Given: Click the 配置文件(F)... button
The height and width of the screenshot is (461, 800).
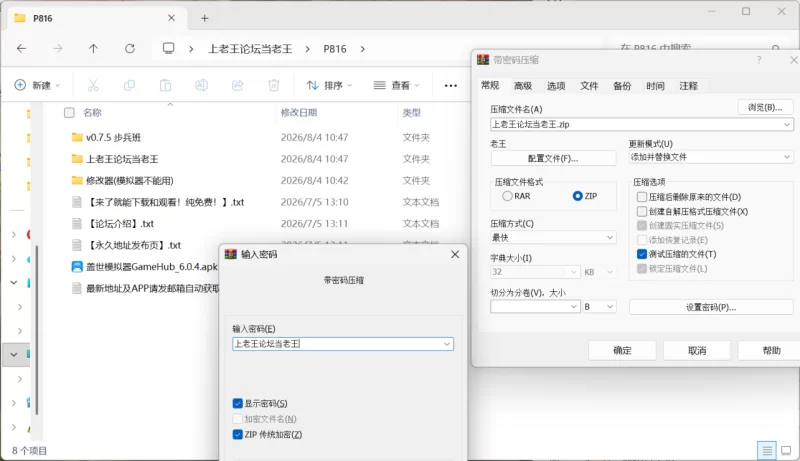Looking at the screenshot, I should click(553, 159).
